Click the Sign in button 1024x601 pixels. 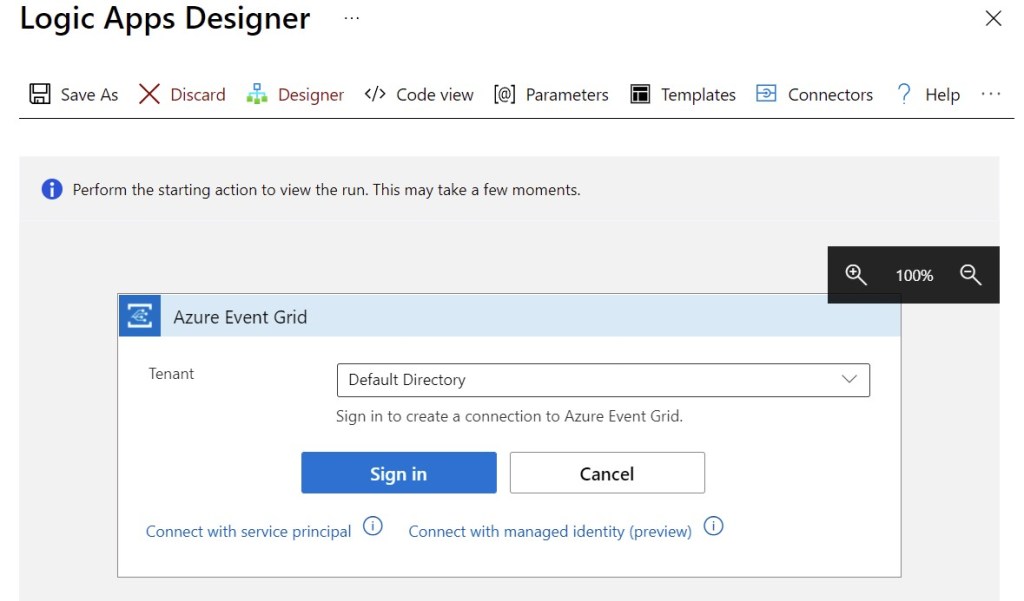click(398, 473)
